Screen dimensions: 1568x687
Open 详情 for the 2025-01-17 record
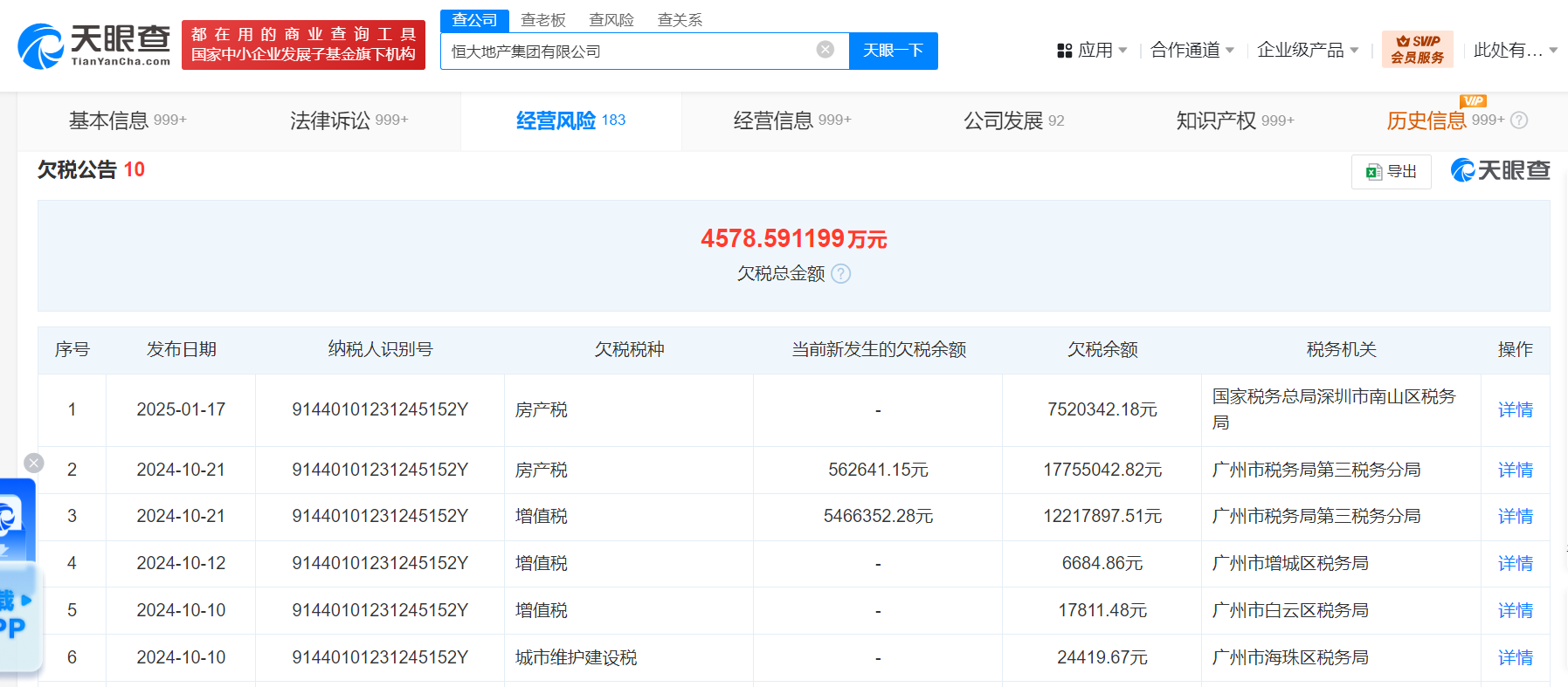coord(1515,410)
